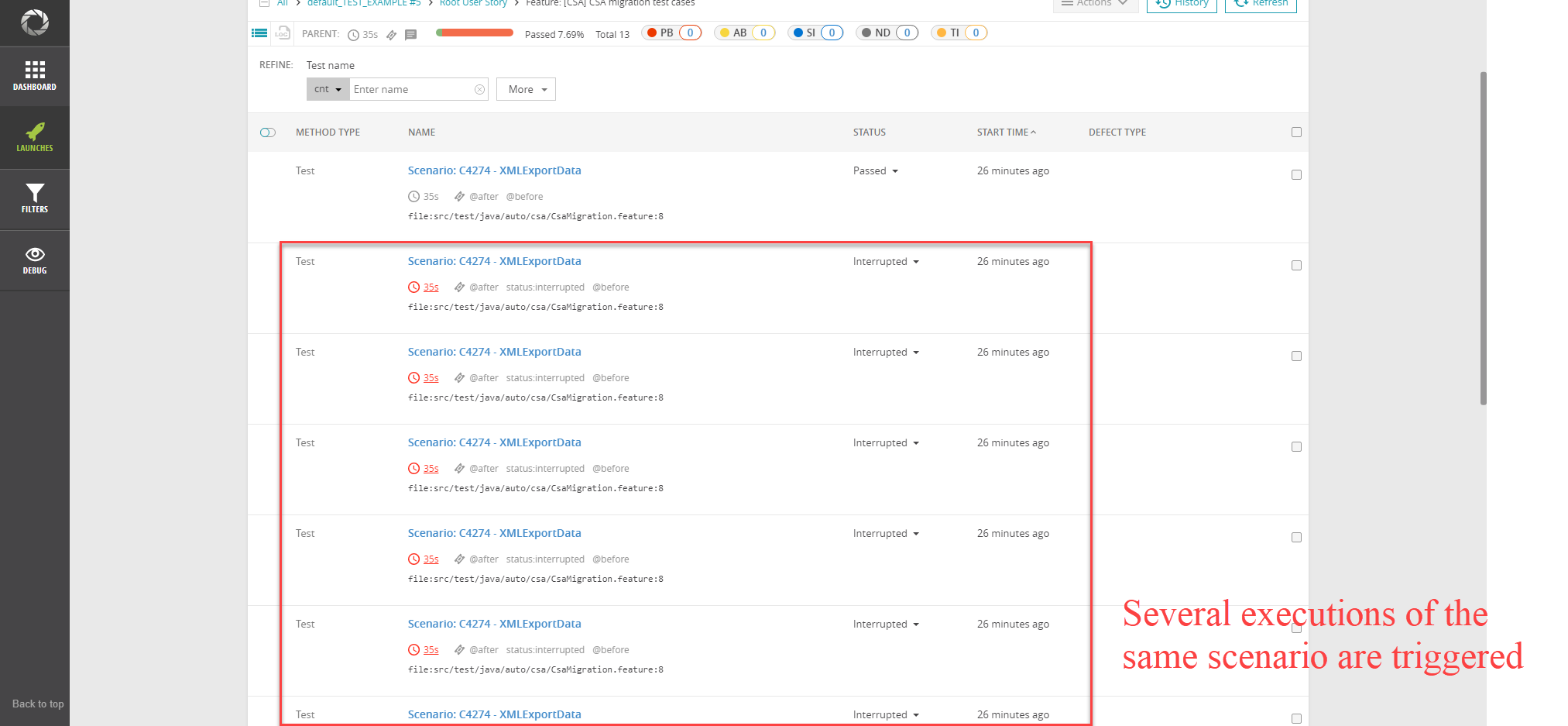
Task: Click the Passed percentage progress bar
Action: point(475,33)
